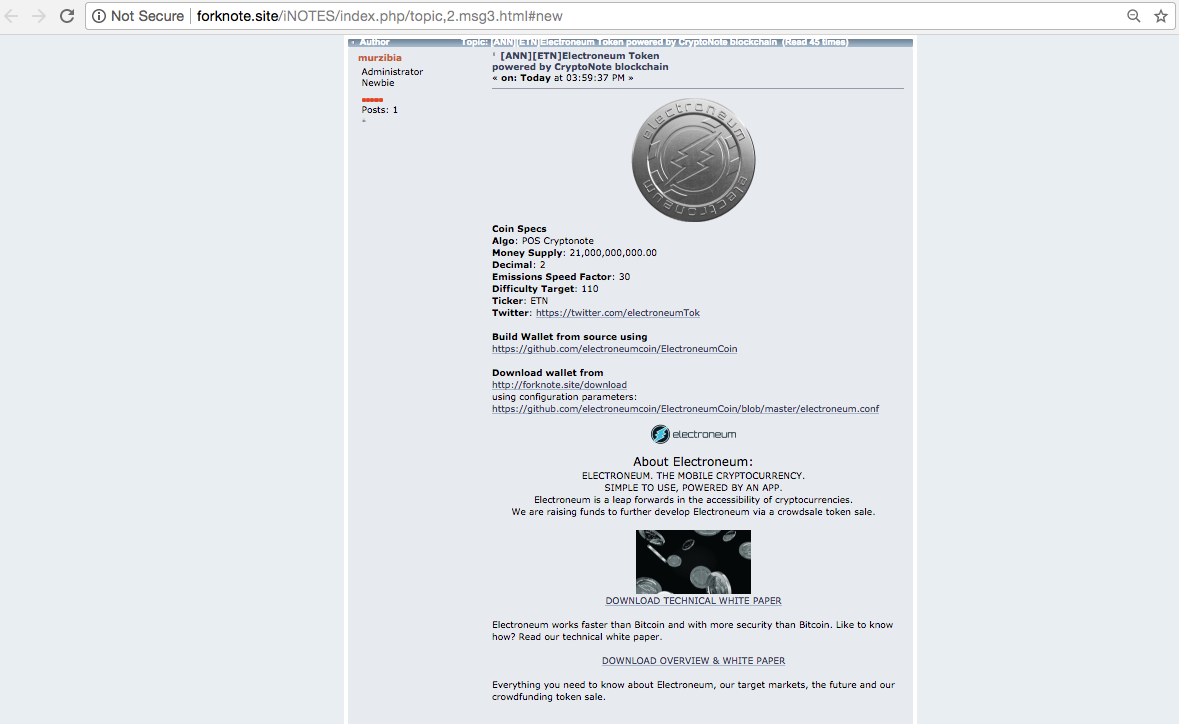The image size is (1179, 724).
Task: Click the zoom magnifier icon in address bar
Action: click(x=1133, y=16)
